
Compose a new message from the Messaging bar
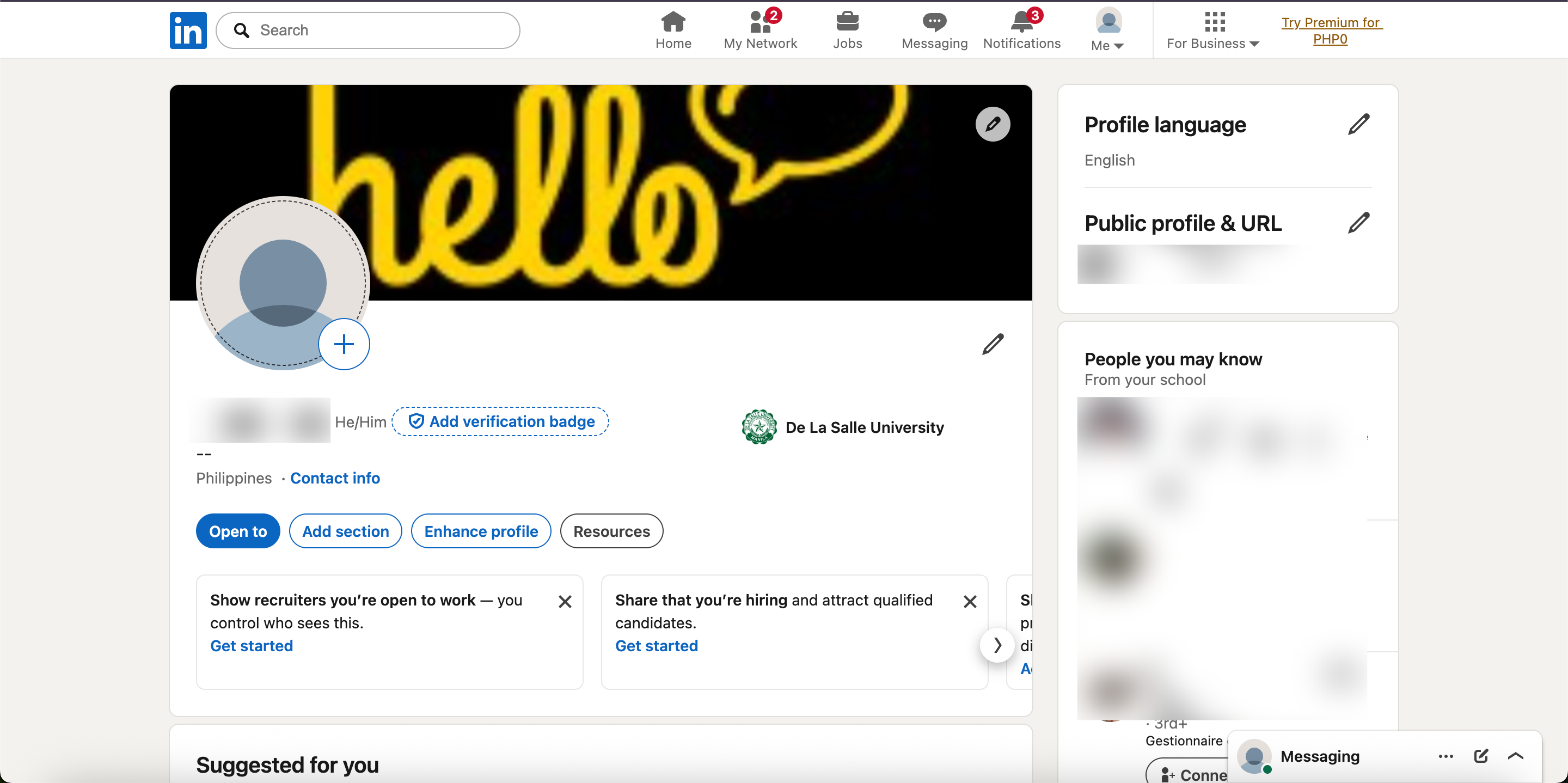pos(1481,756)
